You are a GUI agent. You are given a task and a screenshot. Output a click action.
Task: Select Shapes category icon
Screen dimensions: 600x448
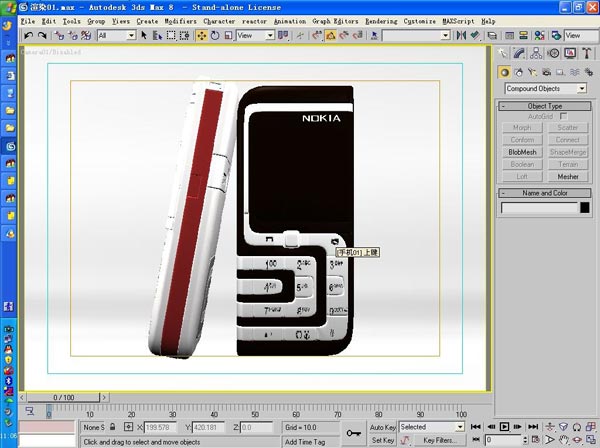[518, 72]
